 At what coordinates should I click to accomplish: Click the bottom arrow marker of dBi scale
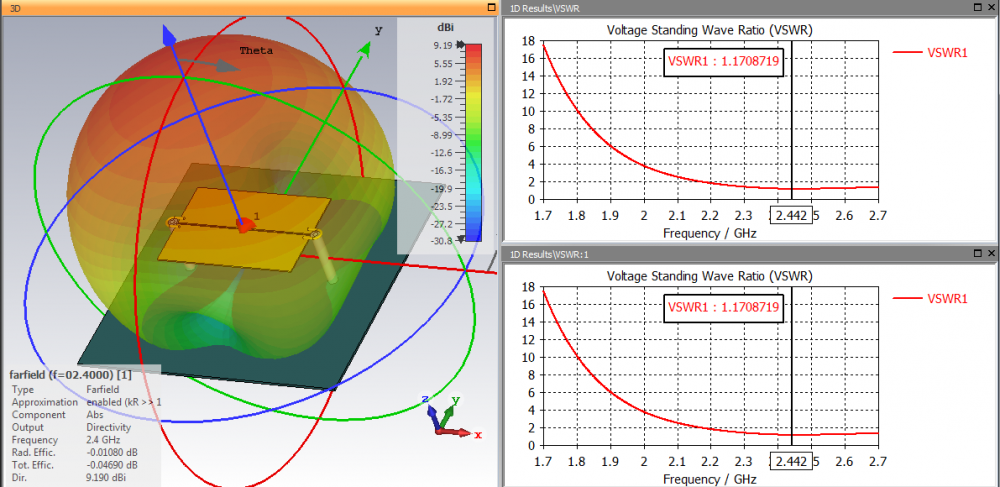pos(460,241)
